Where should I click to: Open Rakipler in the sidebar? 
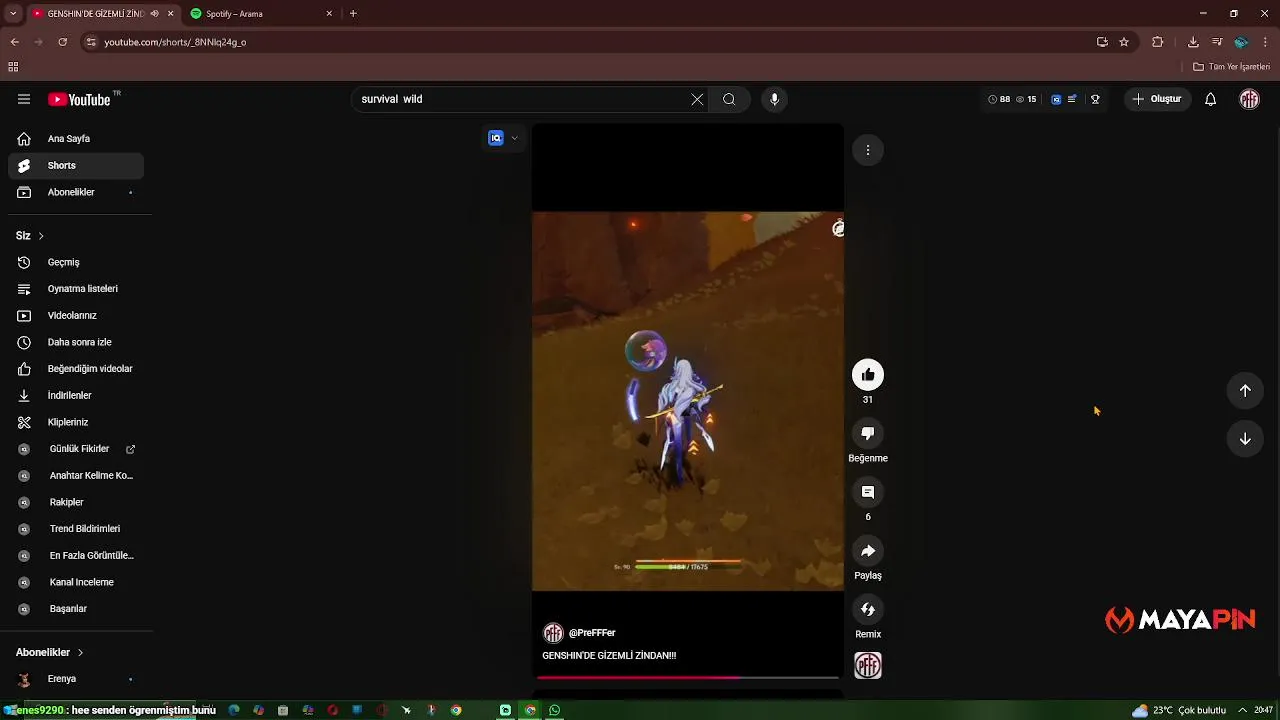coord(76,502)
